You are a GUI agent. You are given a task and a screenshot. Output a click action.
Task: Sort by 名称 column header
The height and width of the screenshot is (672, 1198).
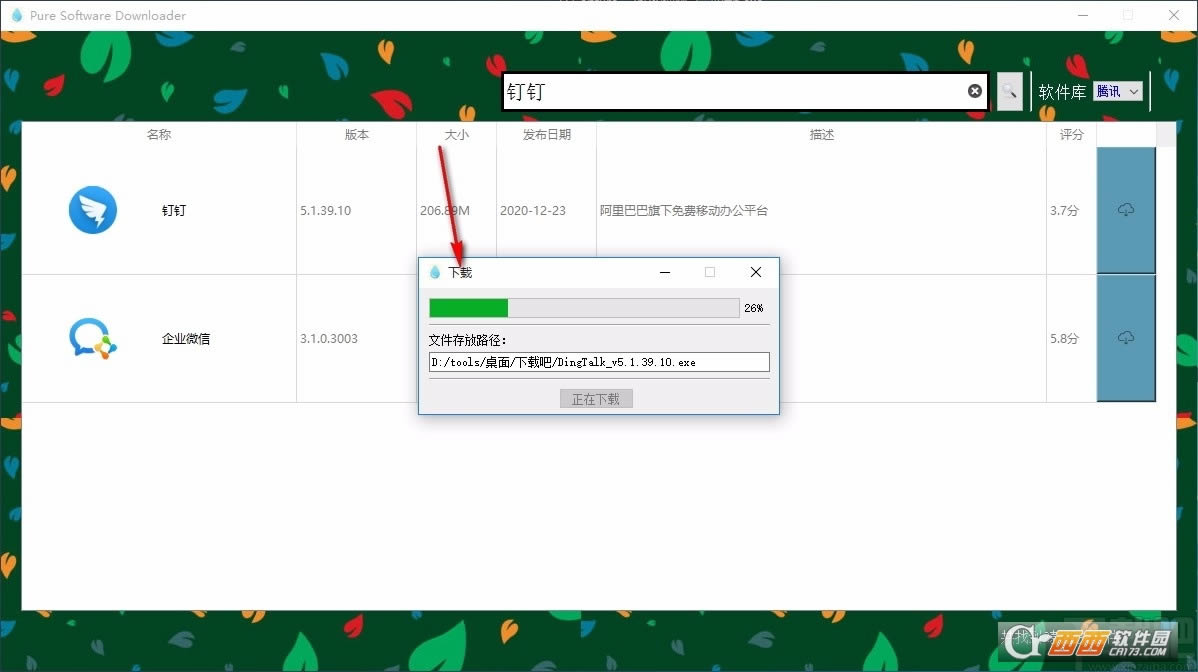coord(159,134)
